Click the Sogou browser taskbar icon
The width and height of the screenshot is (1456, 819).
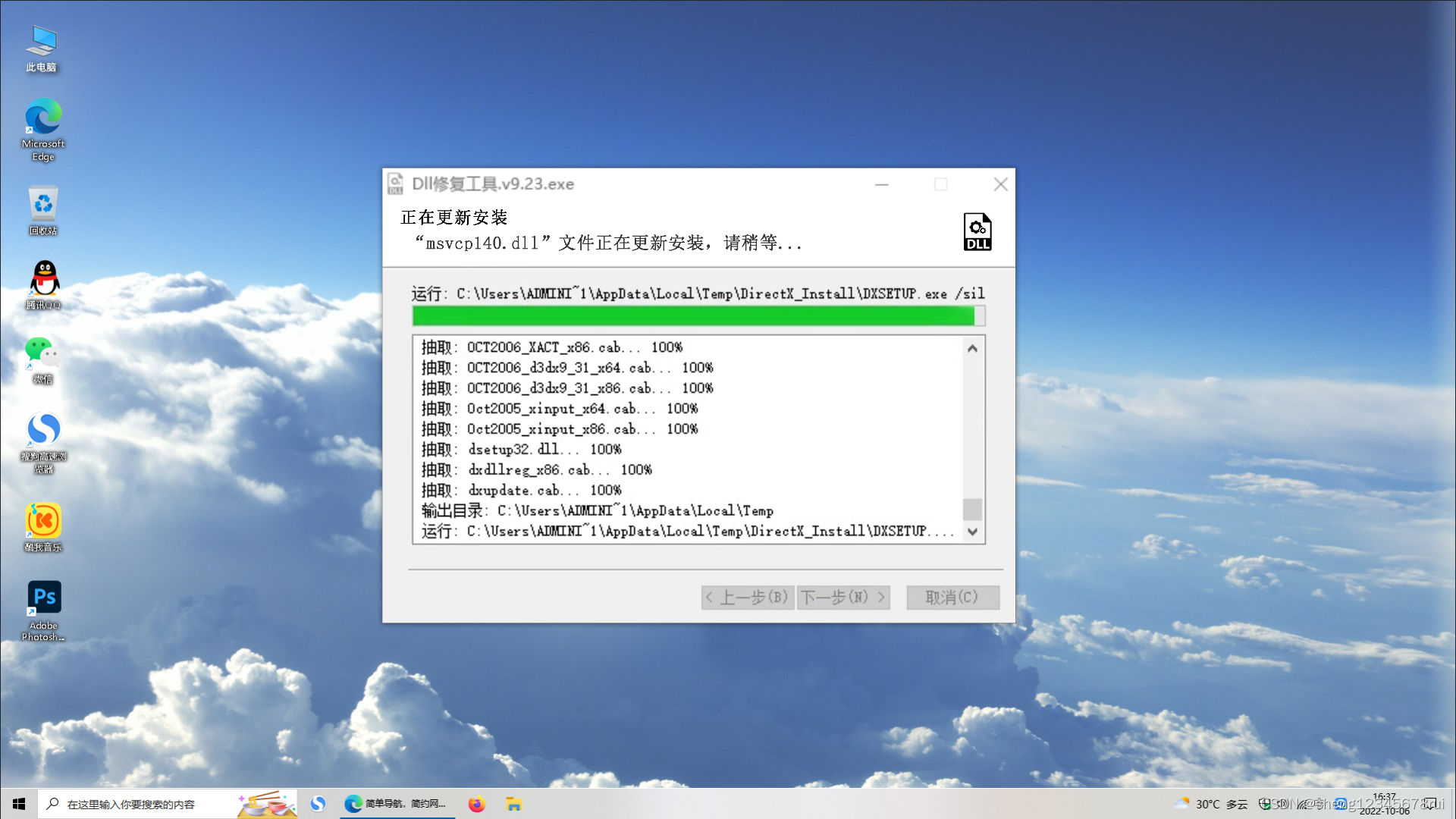tap(318, 804)
